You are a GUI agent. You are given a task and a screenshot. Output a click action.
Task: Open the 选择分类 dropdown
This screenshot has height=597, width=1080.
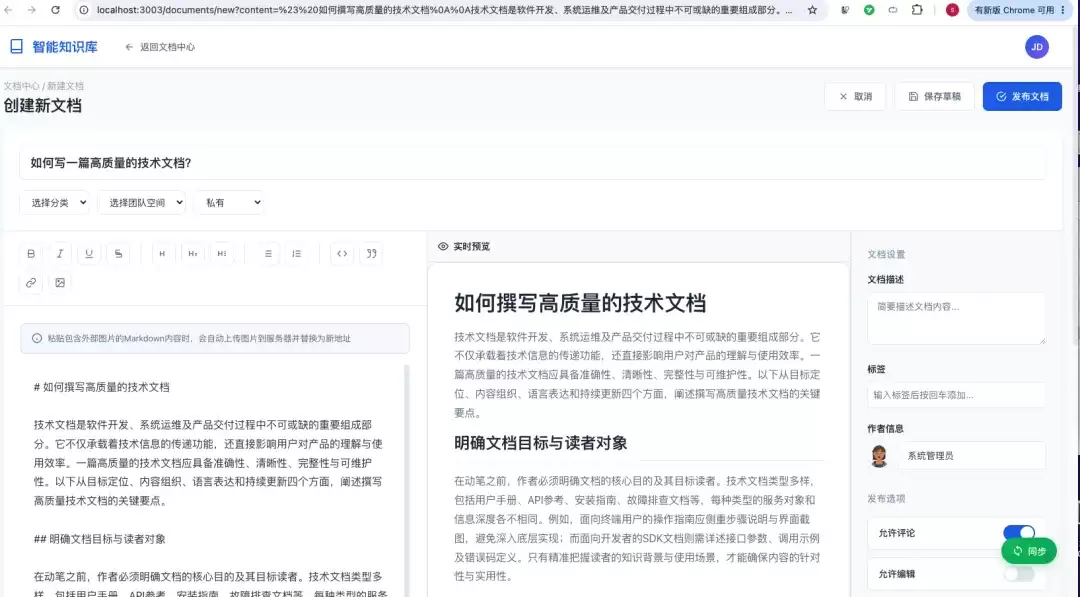pyautogui.click(x=54, y=202)
